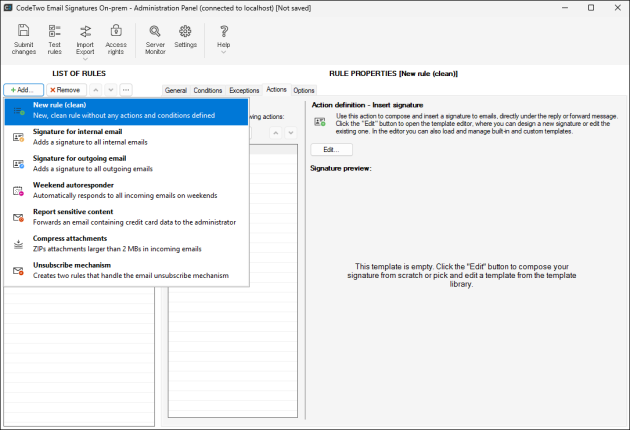Select Report sensitive content from the list

pos(126,217)
